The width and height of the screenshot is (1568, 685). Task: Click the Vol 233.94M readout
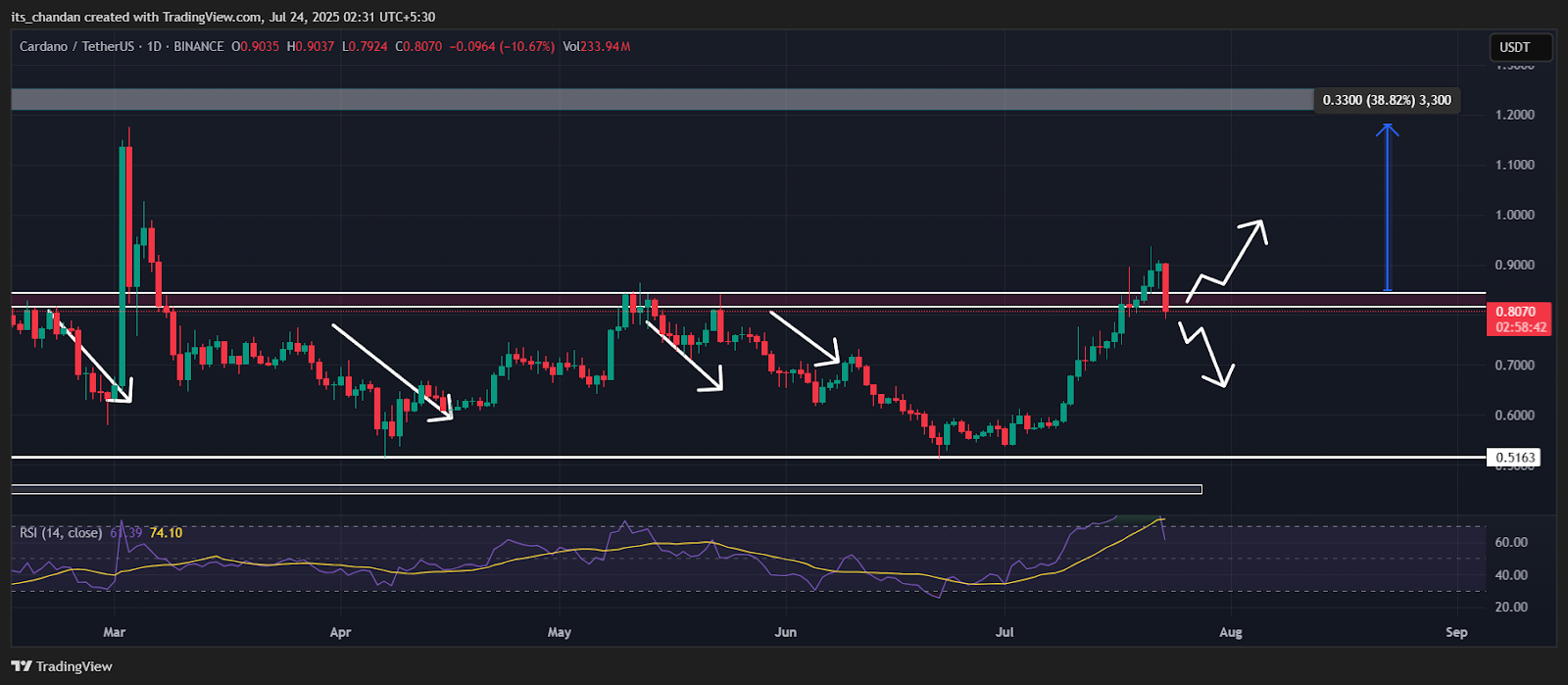tap(597, 46)
